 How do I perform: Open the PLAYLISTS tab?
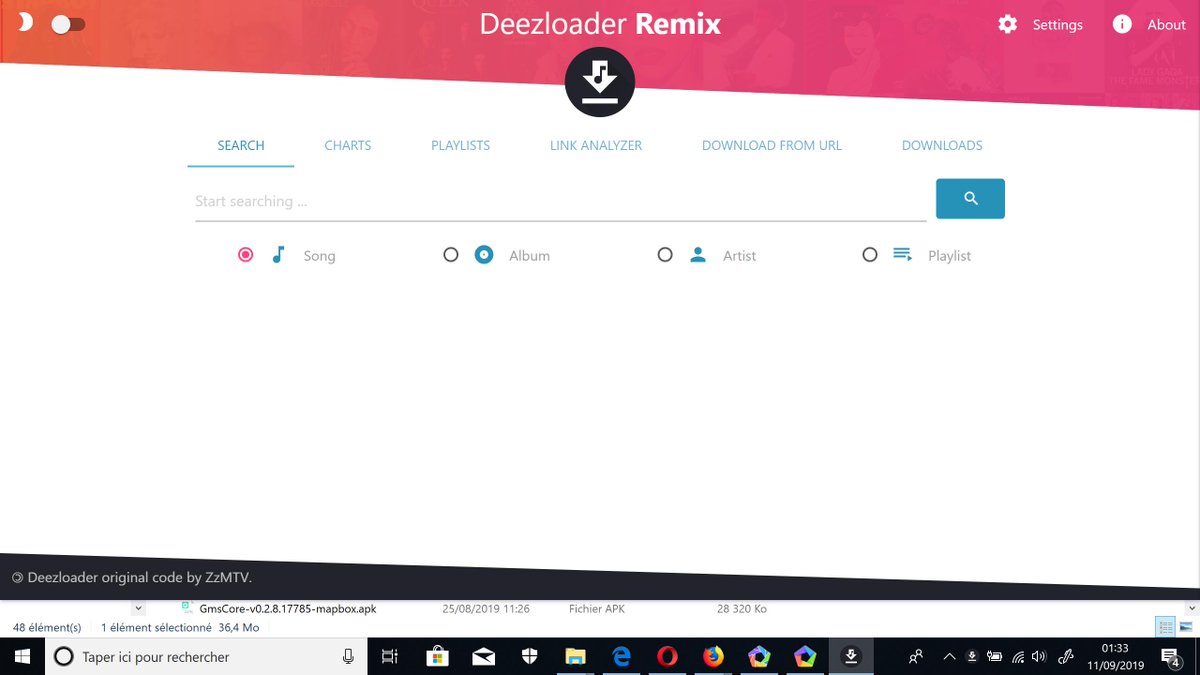click(x=460, y=145)
